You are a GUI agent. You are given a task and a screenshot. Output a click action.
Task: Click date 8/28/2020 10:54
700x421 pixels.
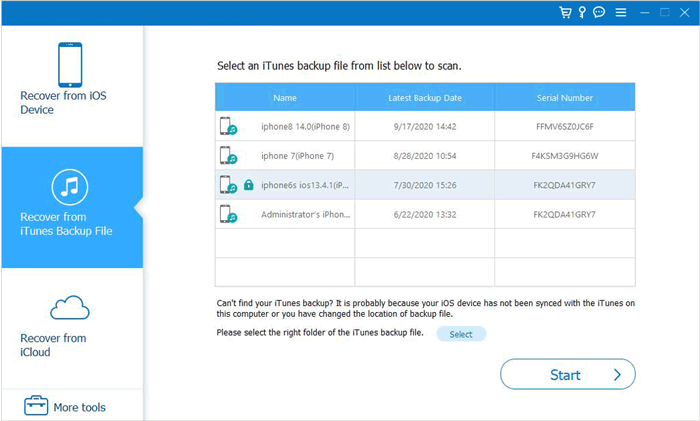coord(425,156)
